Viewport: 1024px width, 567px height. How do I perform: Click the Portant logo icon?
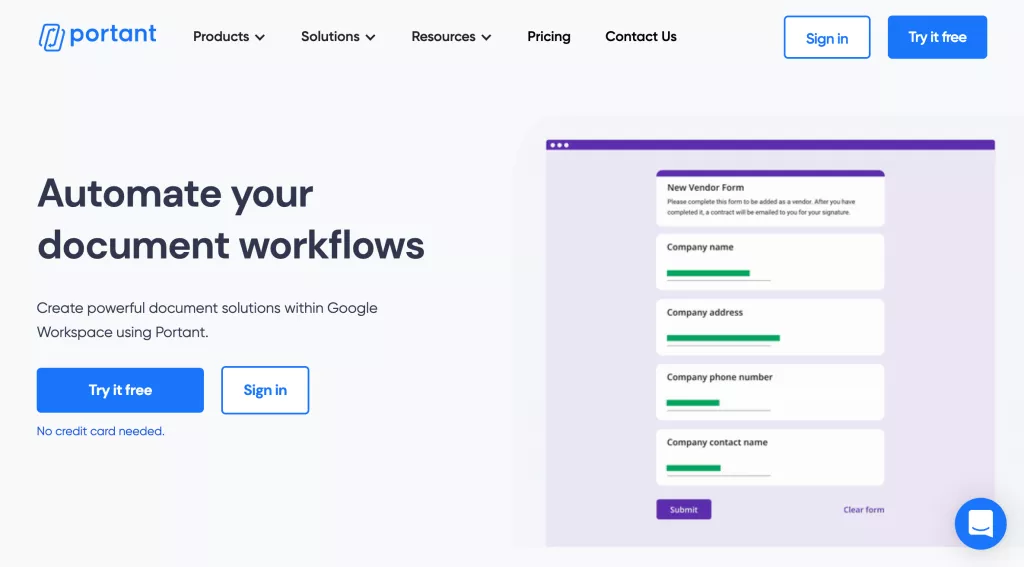(x=51, y=37)
